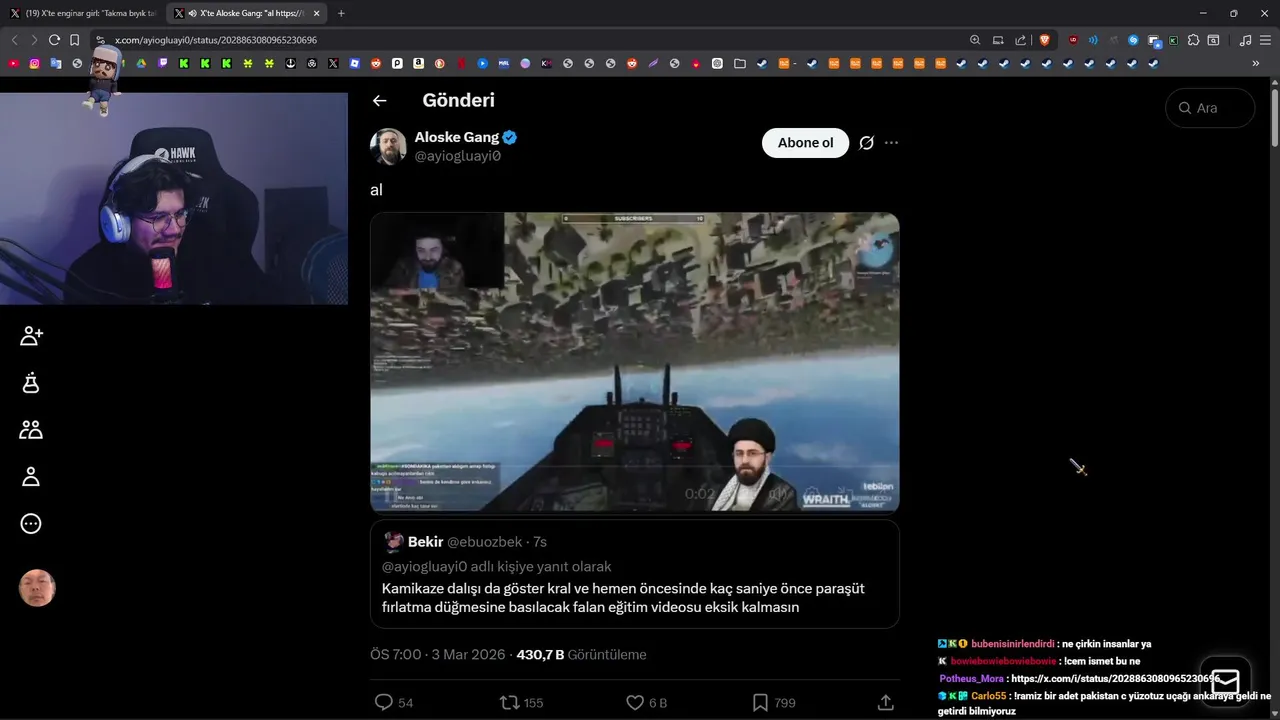The image size is (1280, 720).
Task: Open the uBlock Origin extension icon
Action: (x=1073, y=40)
